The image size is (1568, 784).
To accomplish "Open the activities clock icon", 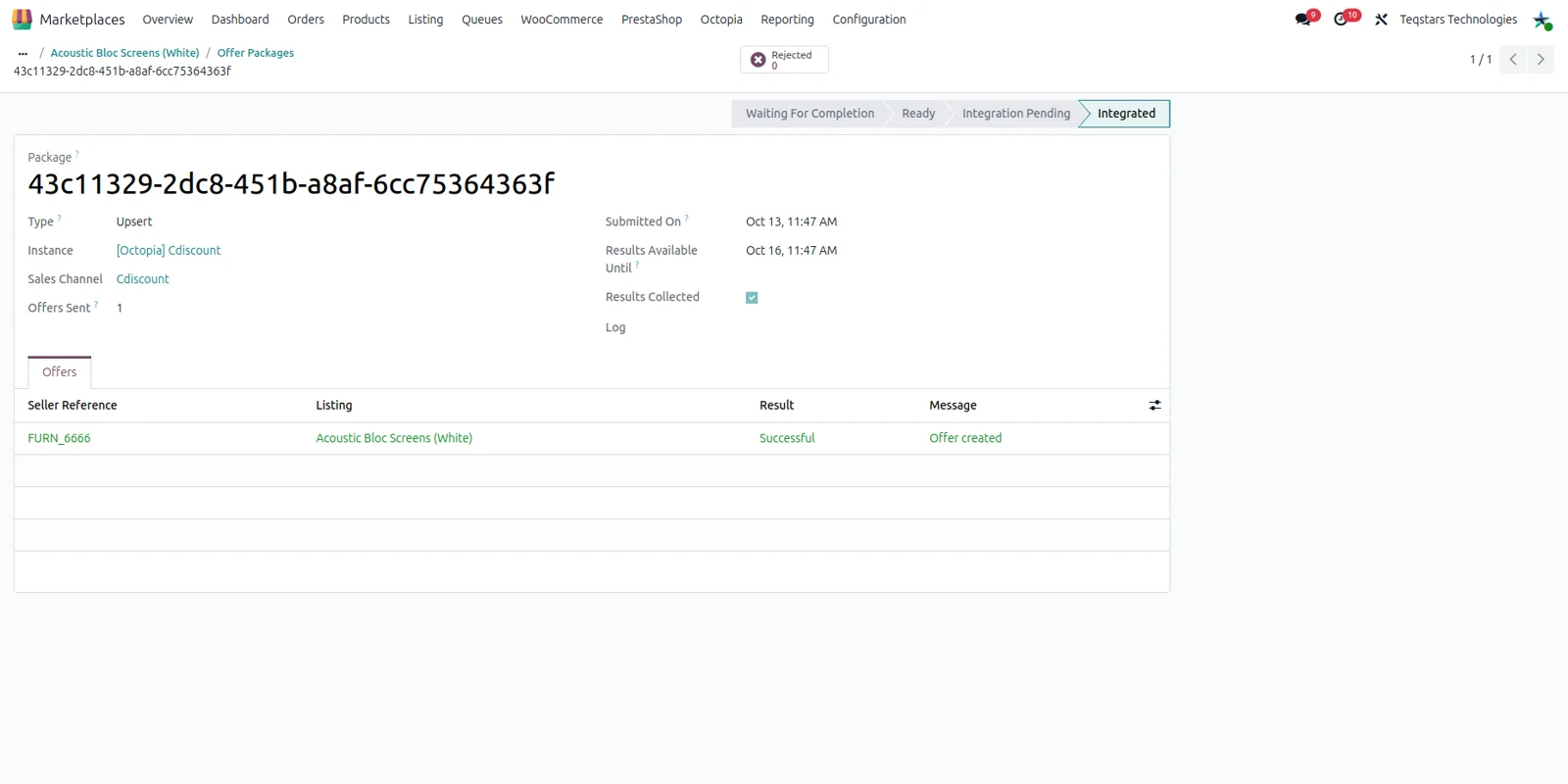I will coord(1341,20).
